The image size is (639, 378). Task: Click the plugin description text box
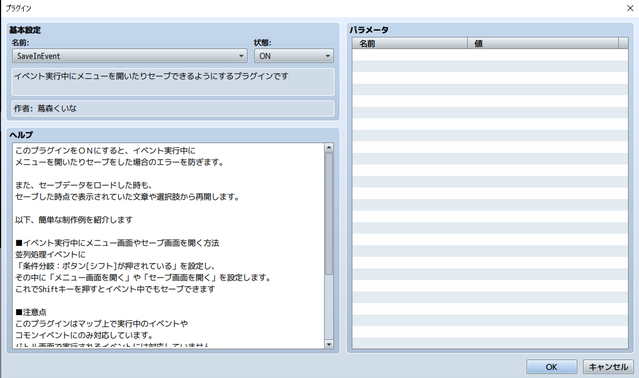pyautogui.click(x=173, y=82)
